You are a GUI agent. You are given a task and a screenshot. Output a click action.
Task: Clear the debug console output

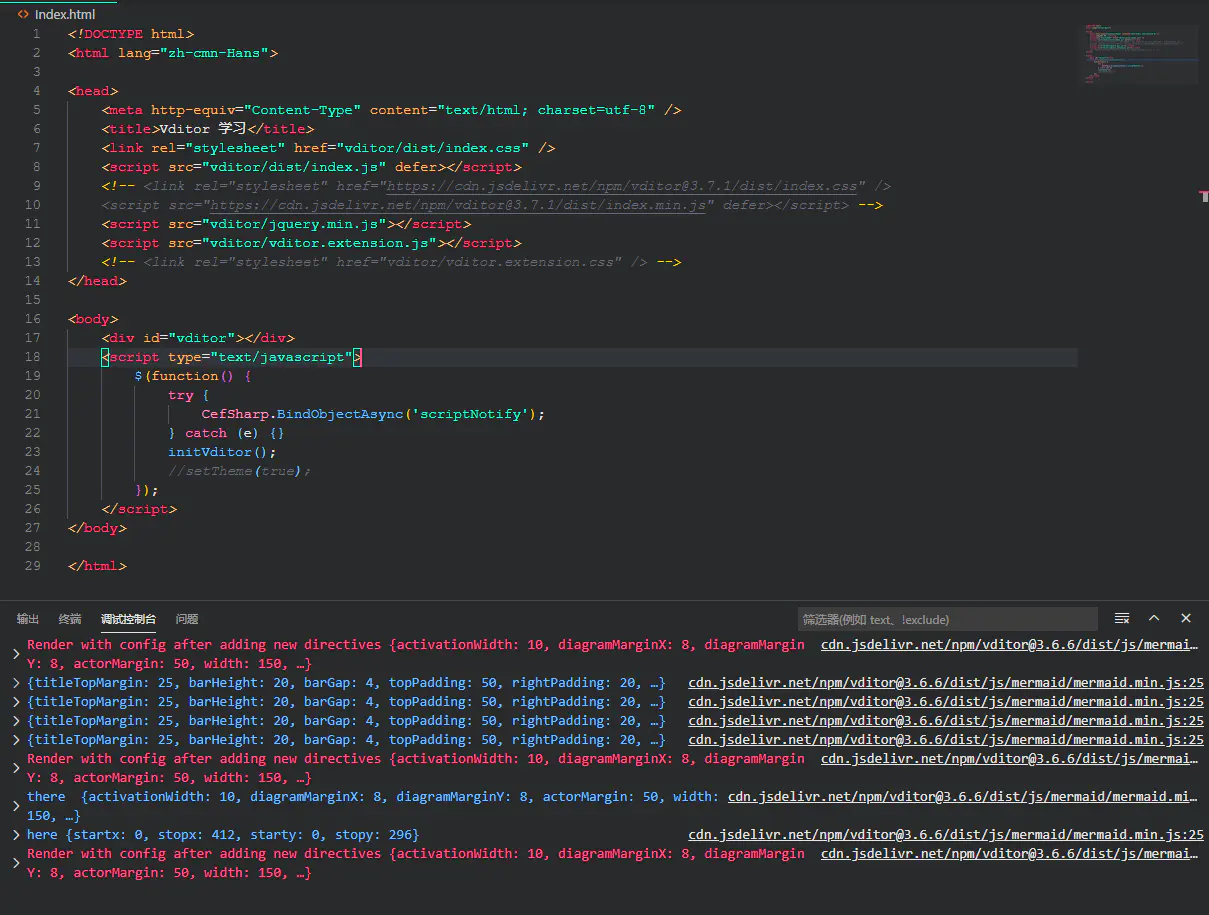1122,619
